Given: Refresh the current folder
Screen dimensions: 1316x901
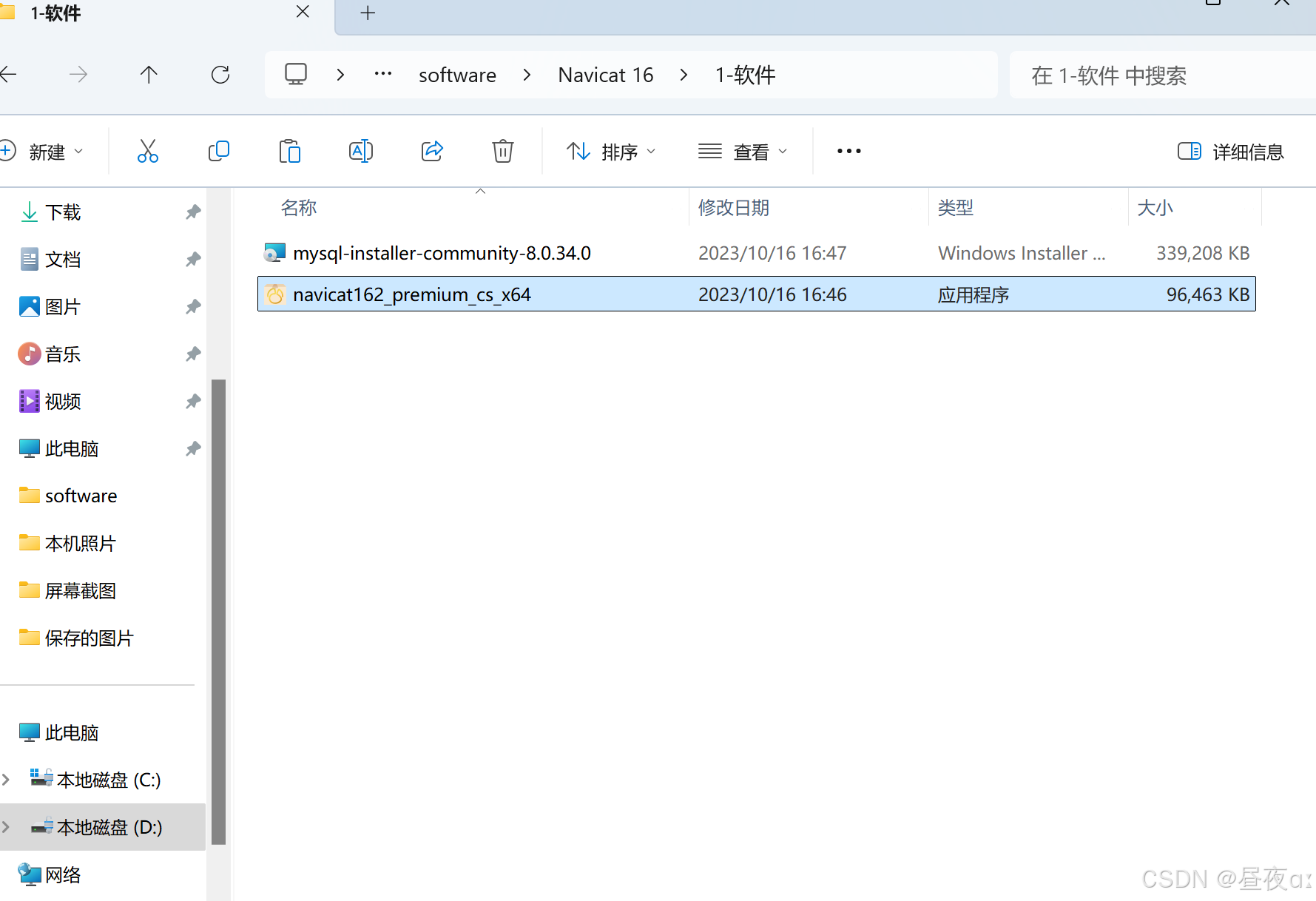Looking at the screenshot, I should (x=220, y=74).
